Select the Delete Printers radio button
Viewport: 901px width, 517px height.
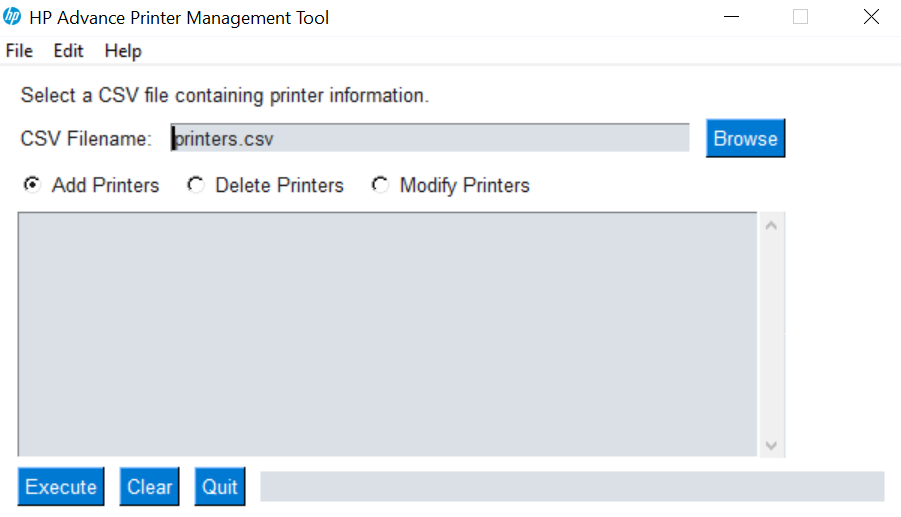tap(196, 185)
